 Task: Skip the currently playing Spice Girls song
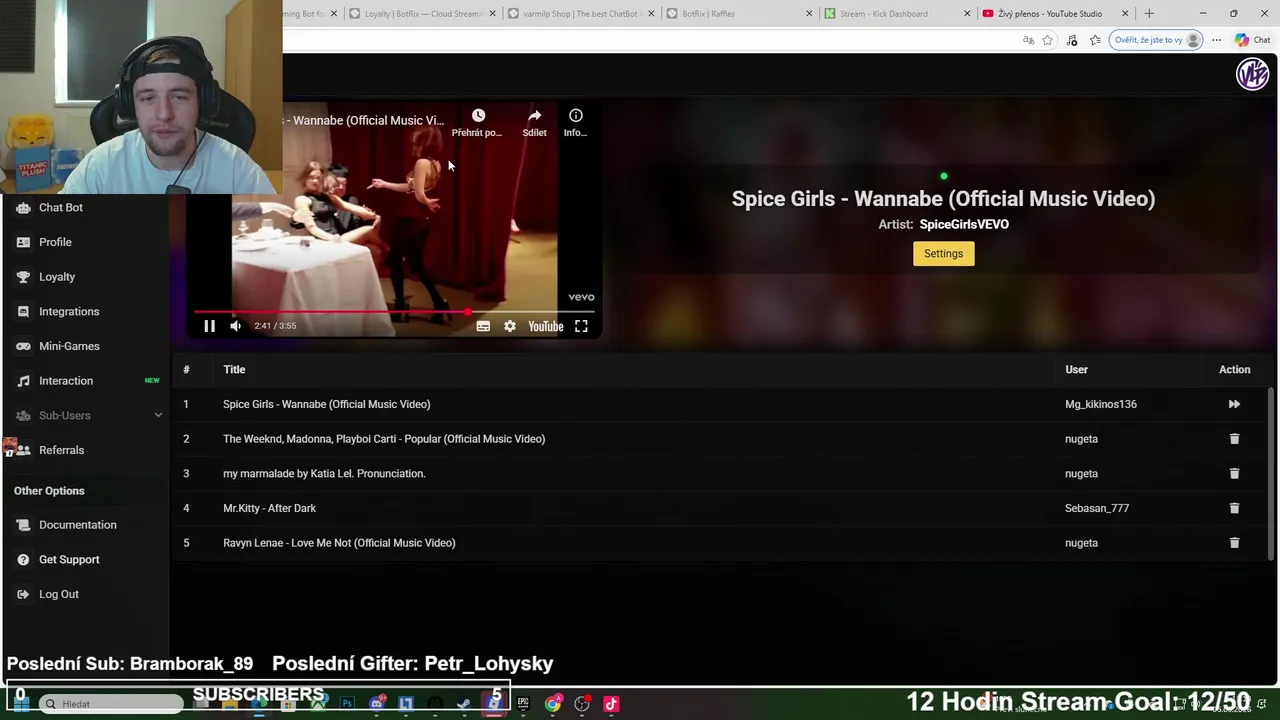1234,404
